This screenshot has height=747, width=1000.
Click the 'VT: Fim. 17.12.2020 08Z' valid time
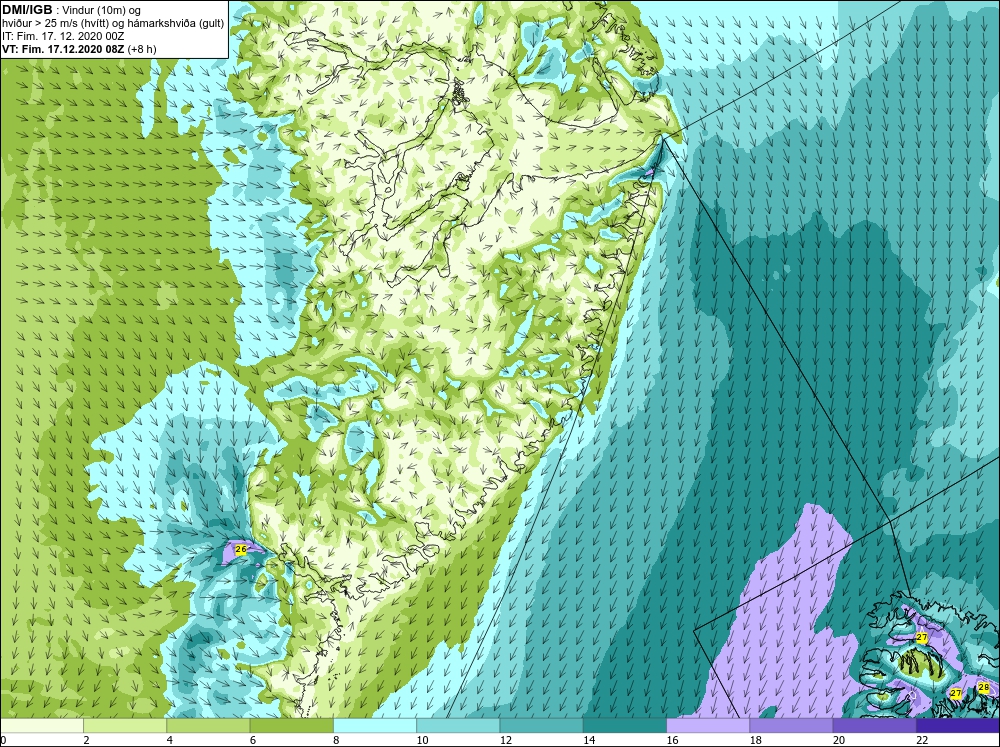pos(64,49)
